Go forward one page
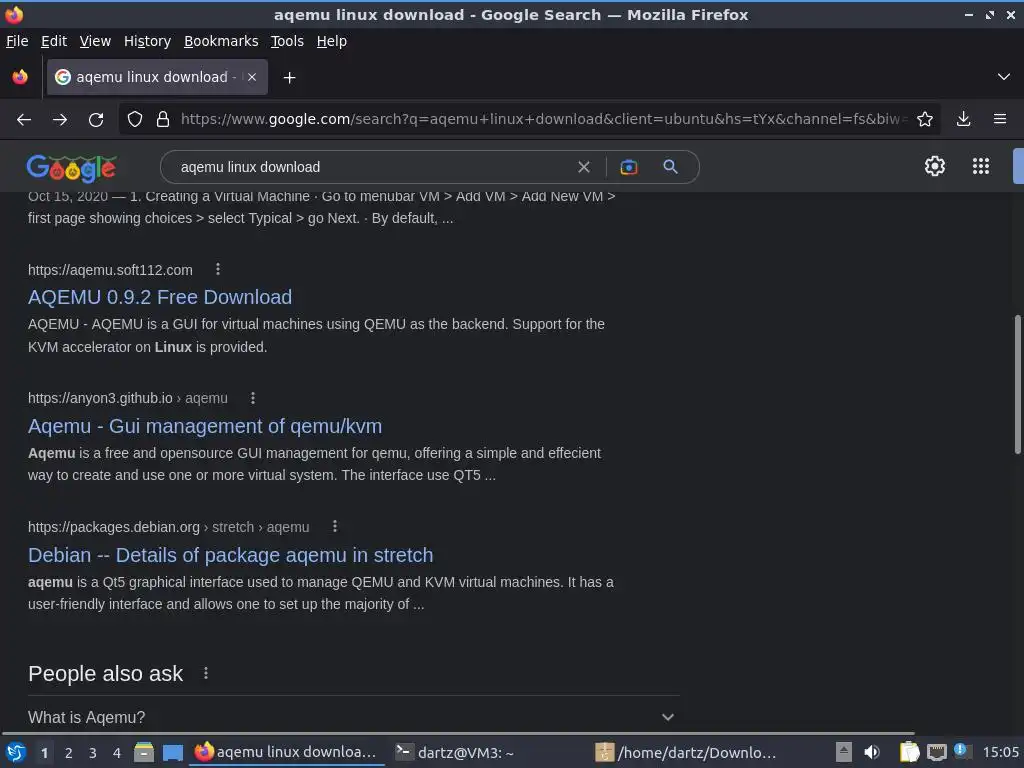 coord(60,120)
